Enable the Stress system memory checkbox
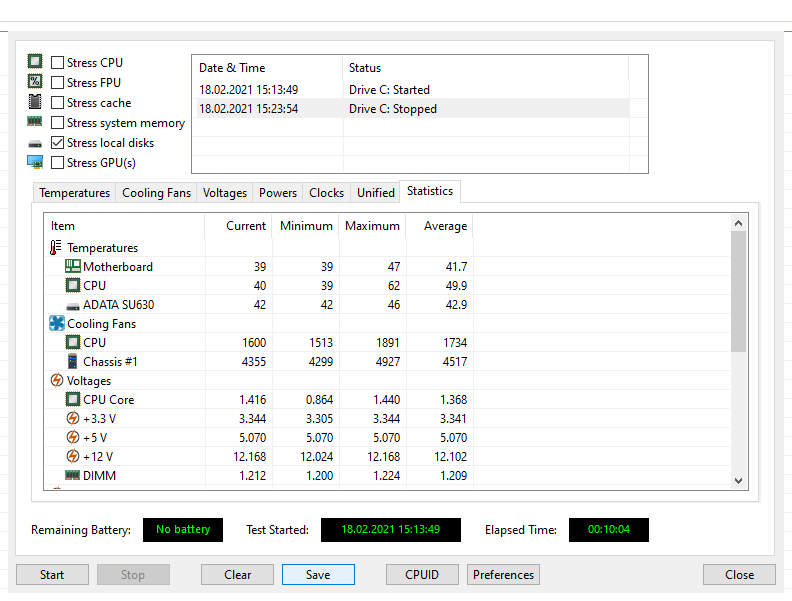 coord(58,123)
